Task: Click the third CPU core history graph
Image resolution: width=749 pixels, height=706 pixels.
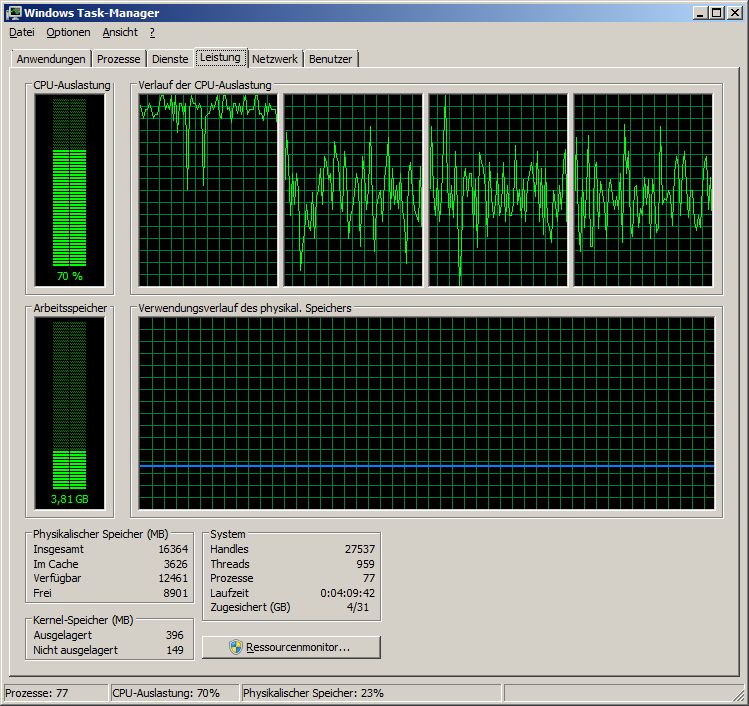Action: [498, 190]
